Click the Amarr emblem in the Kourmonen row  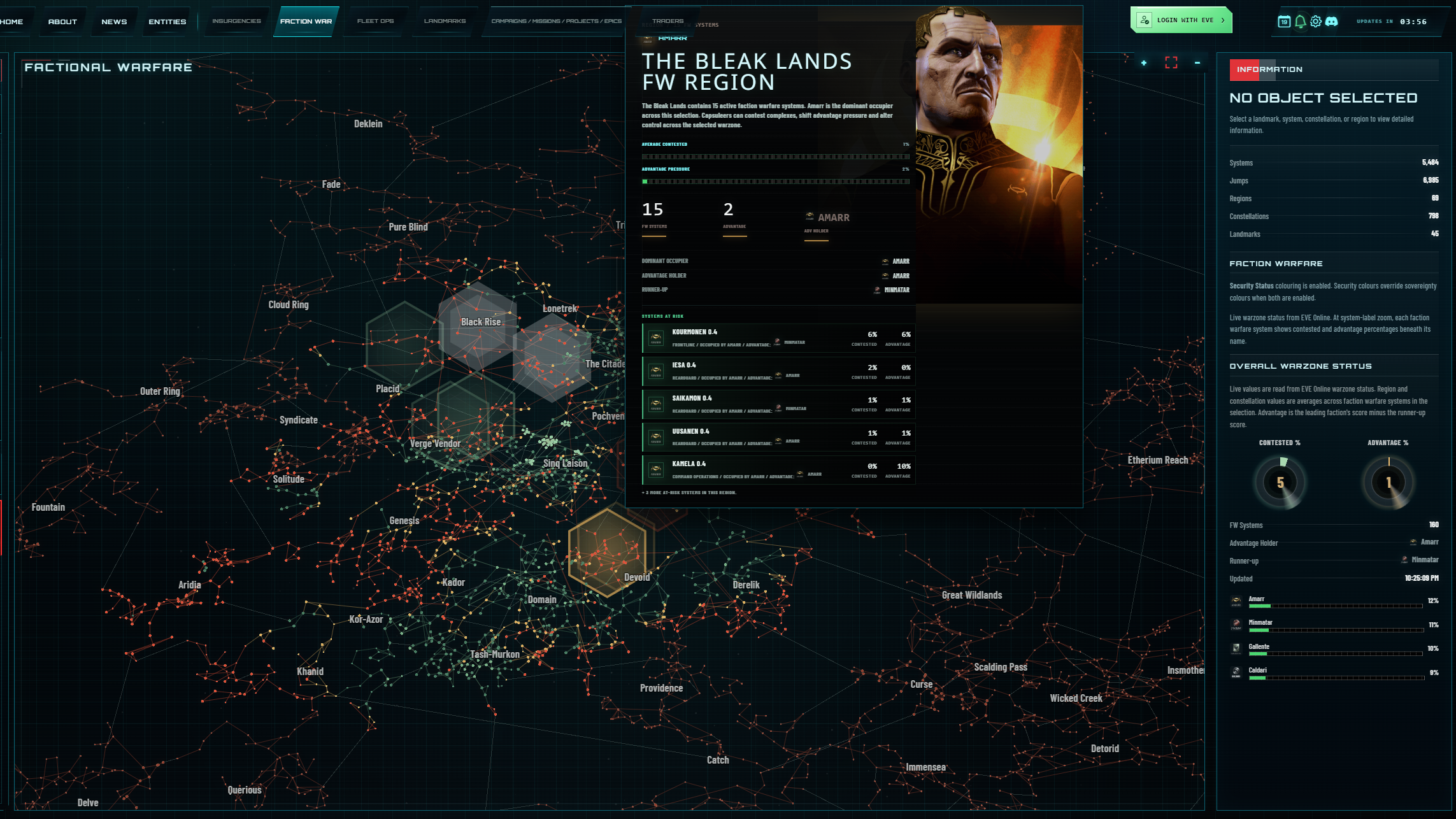click(x=656, y=338)
